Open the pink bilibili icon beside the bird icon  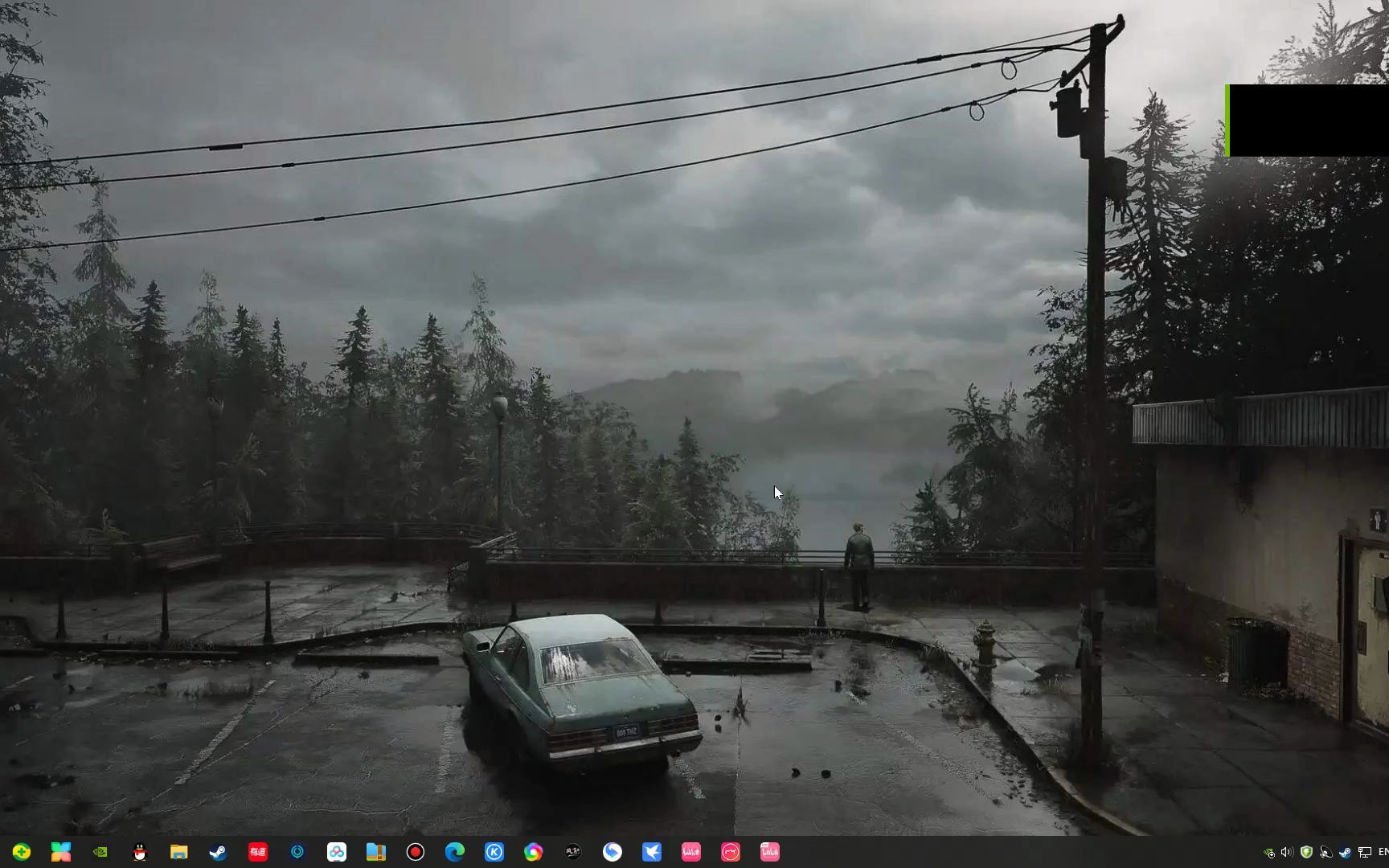[x=691, y=852]
